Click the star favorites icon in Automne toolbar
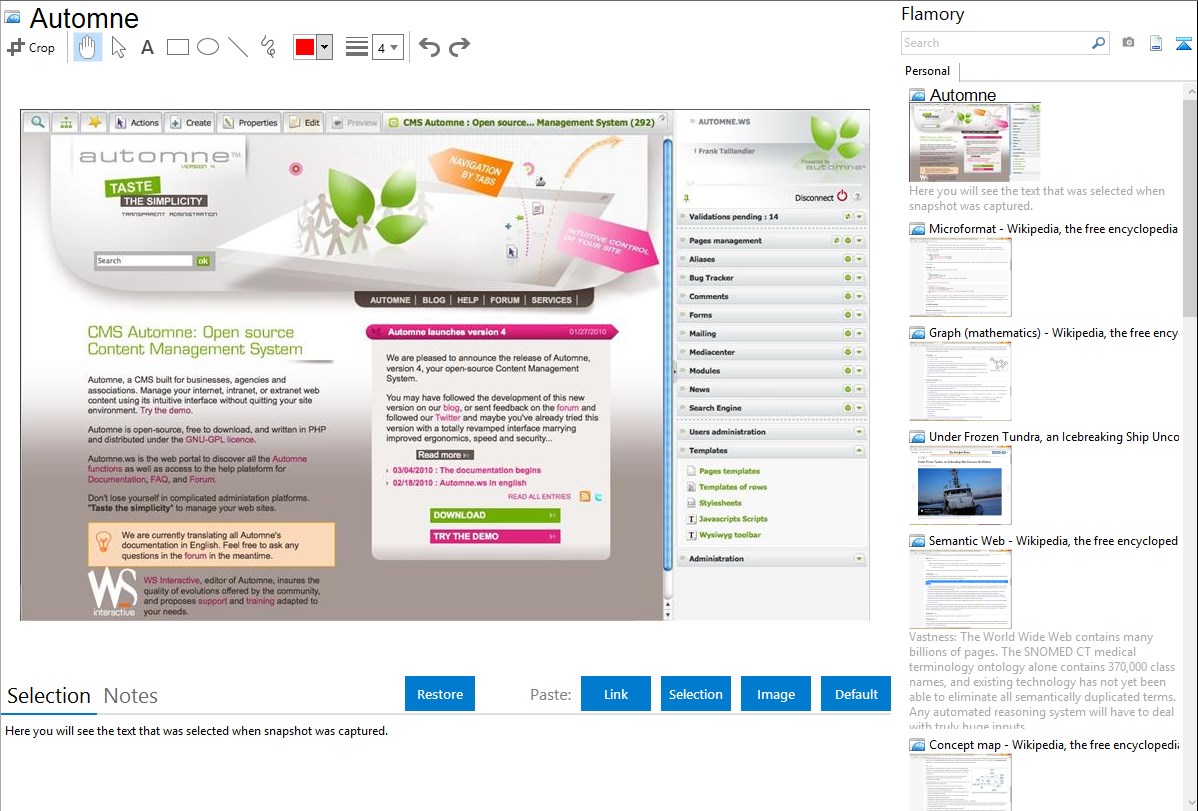1198x811 pixels. click(95, 122)
